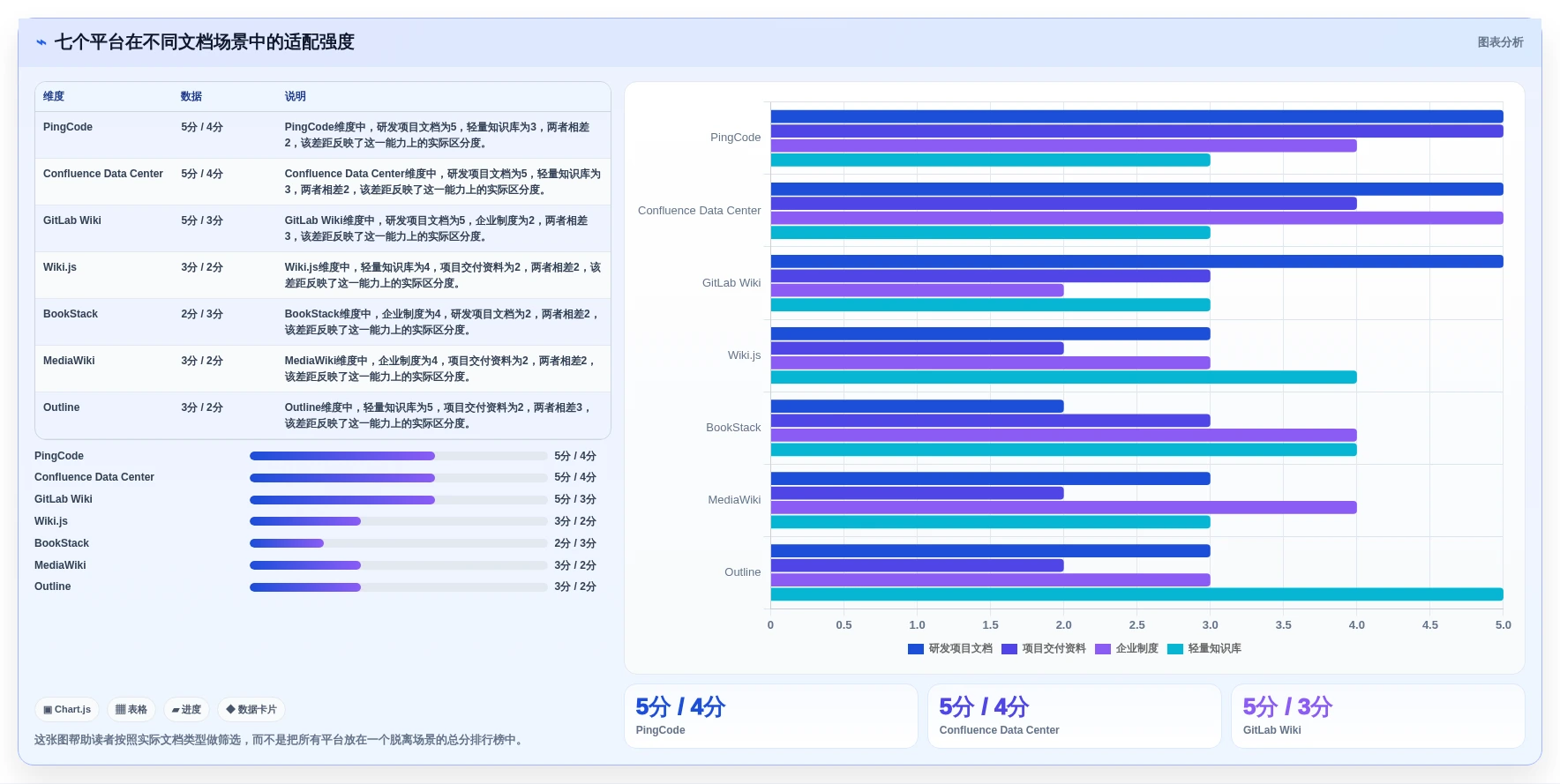This screenshot has width=1560, height=784.
Task: Select the GitLab Wiki table row name
Action: pyautogui.click(x=72, y=220)
